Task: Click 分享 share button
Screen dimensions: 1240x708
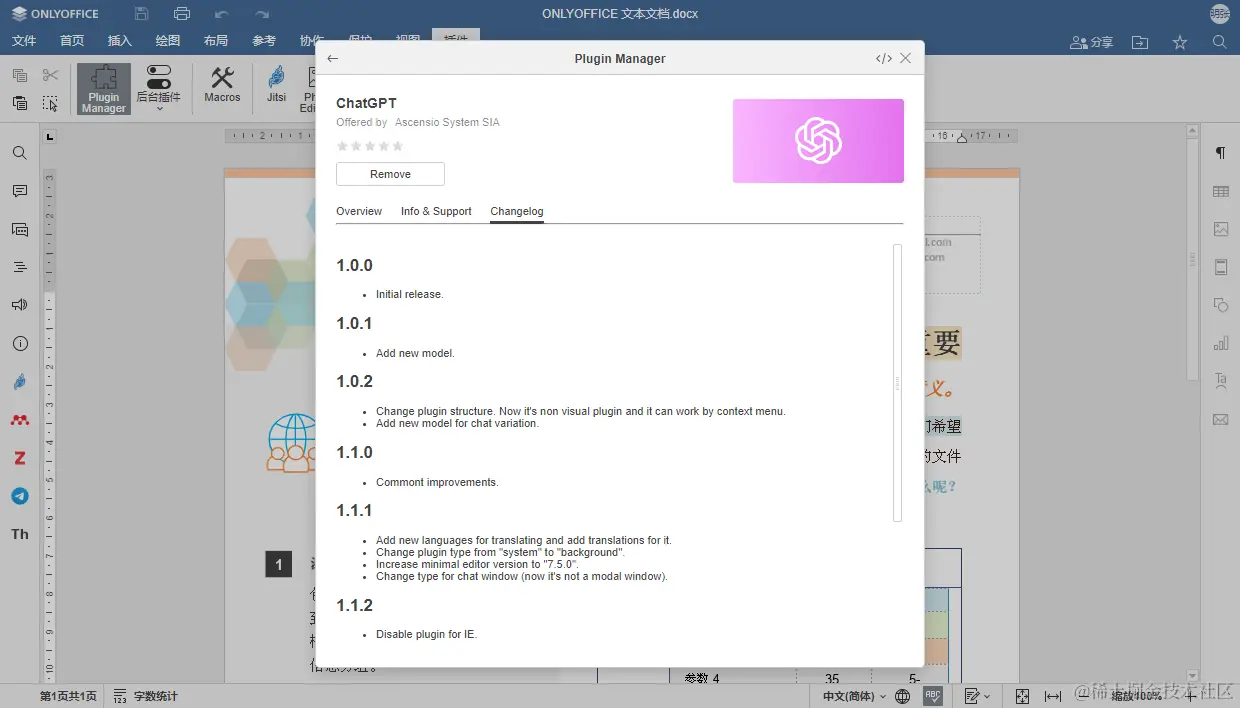Action: 1091,42
